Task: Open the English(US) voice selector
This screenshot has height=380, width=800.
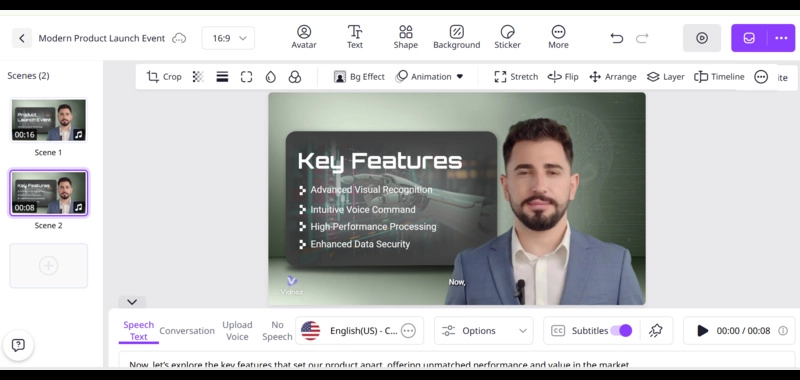Action: 359,331
